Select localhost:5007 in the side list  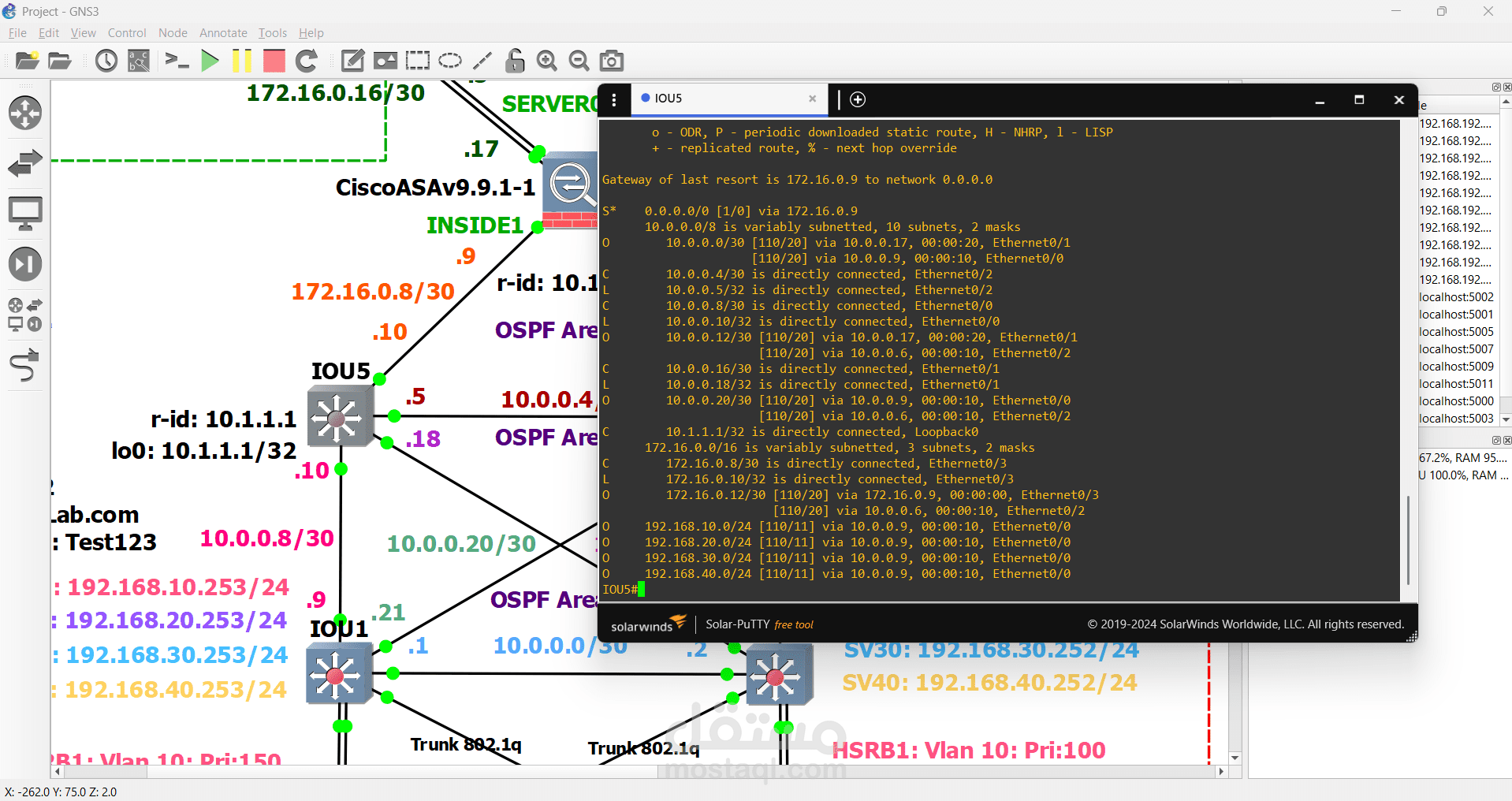click(x=1456, y=349)
